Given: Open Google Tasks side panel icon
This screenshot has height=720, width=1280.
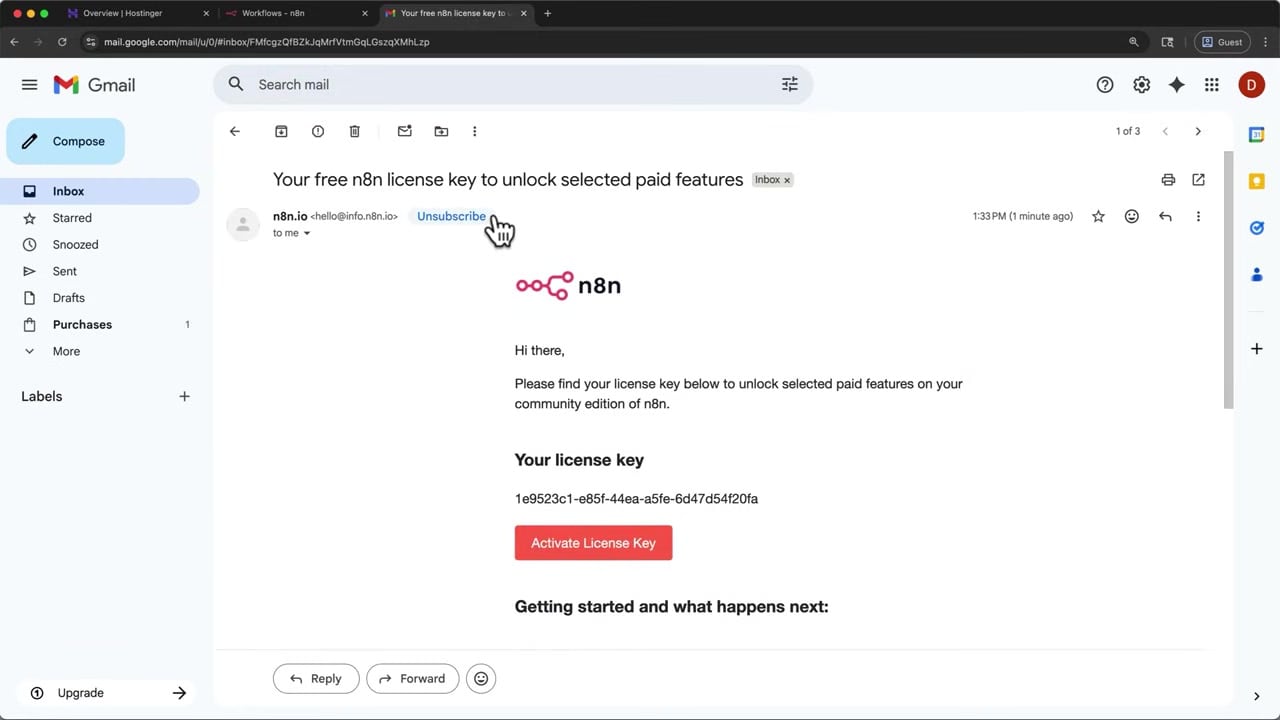Looking at the screenshot, I should [x=1257, y=228].
